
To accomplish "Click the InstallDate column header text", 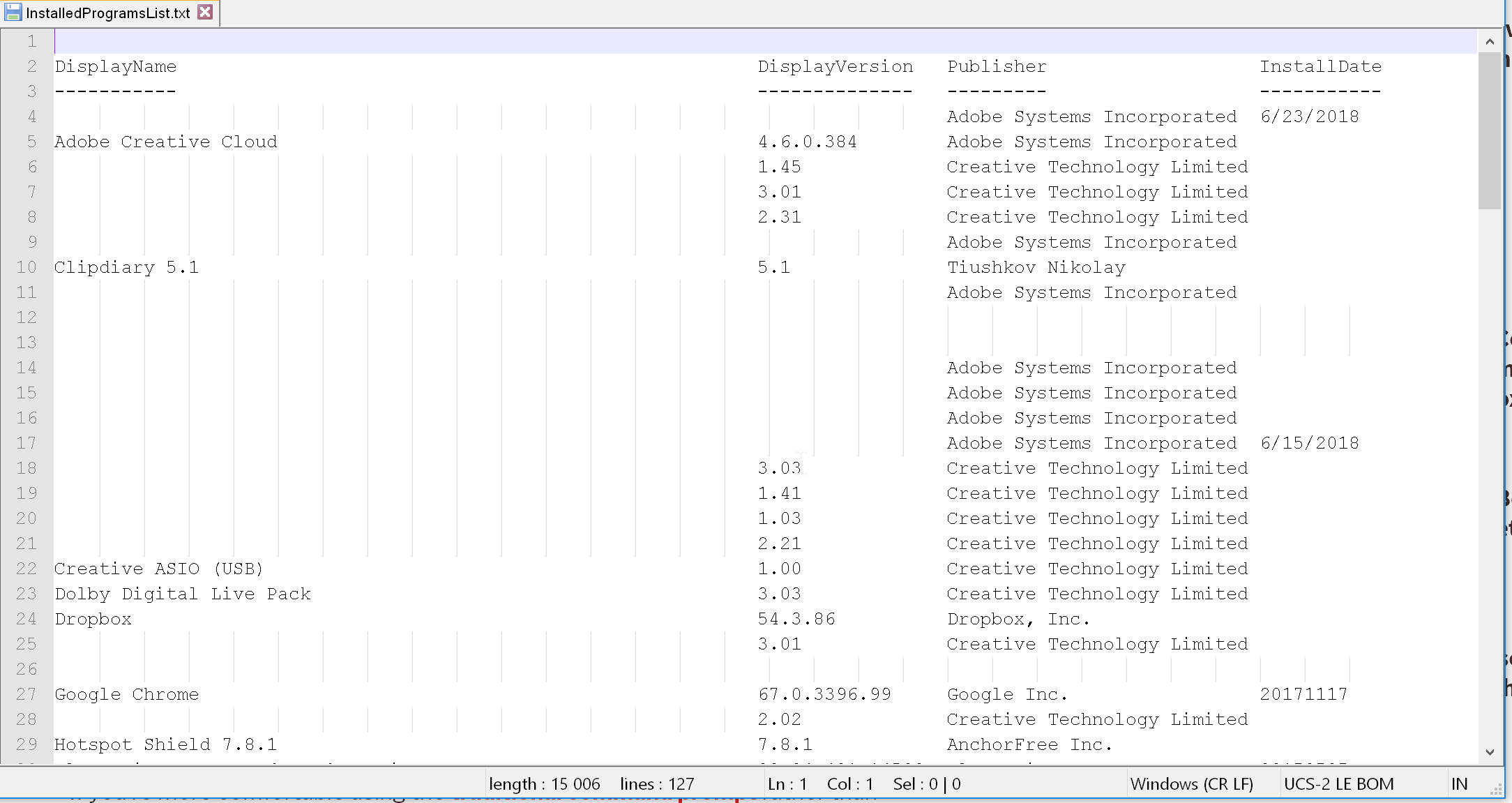I will [x=1320, y=66].
